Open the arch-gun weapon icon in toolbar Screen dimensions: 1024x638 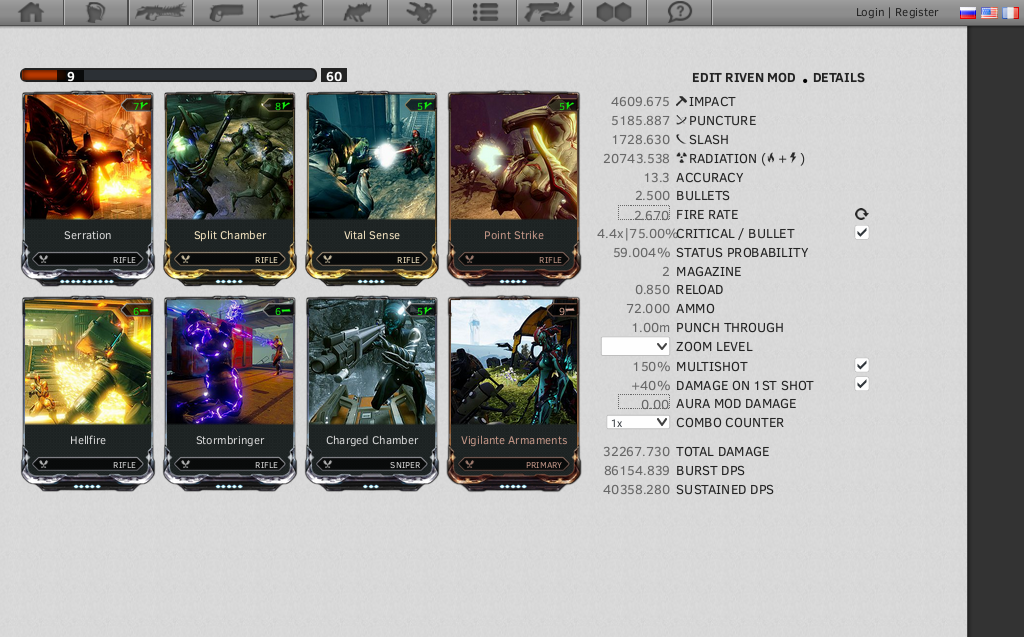[x=550, y=12]
